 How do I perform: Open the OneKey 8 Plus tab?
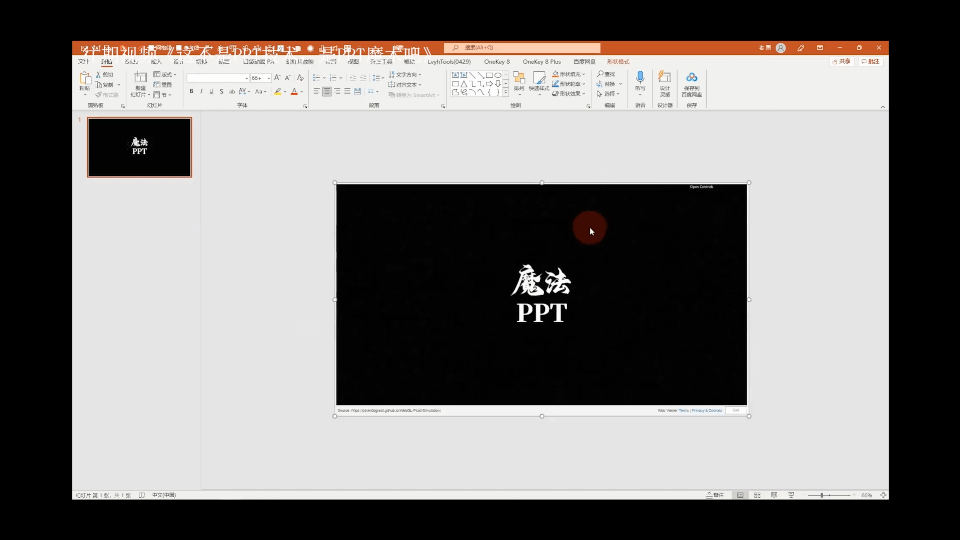pyautogui.click(x=542, y=62)
